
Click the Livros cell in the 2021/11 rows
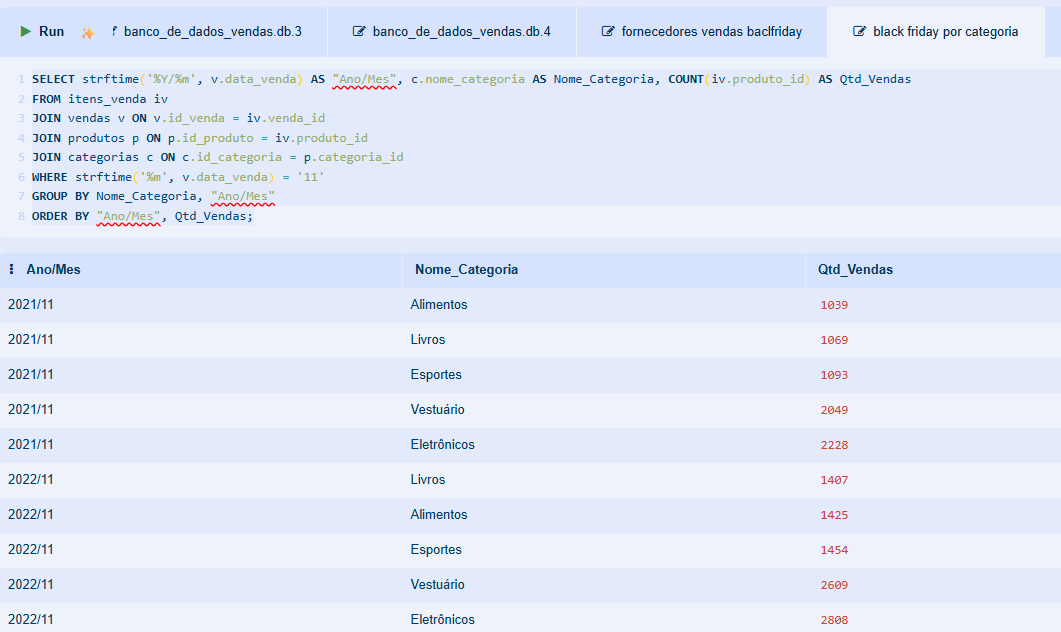[428, 340]
